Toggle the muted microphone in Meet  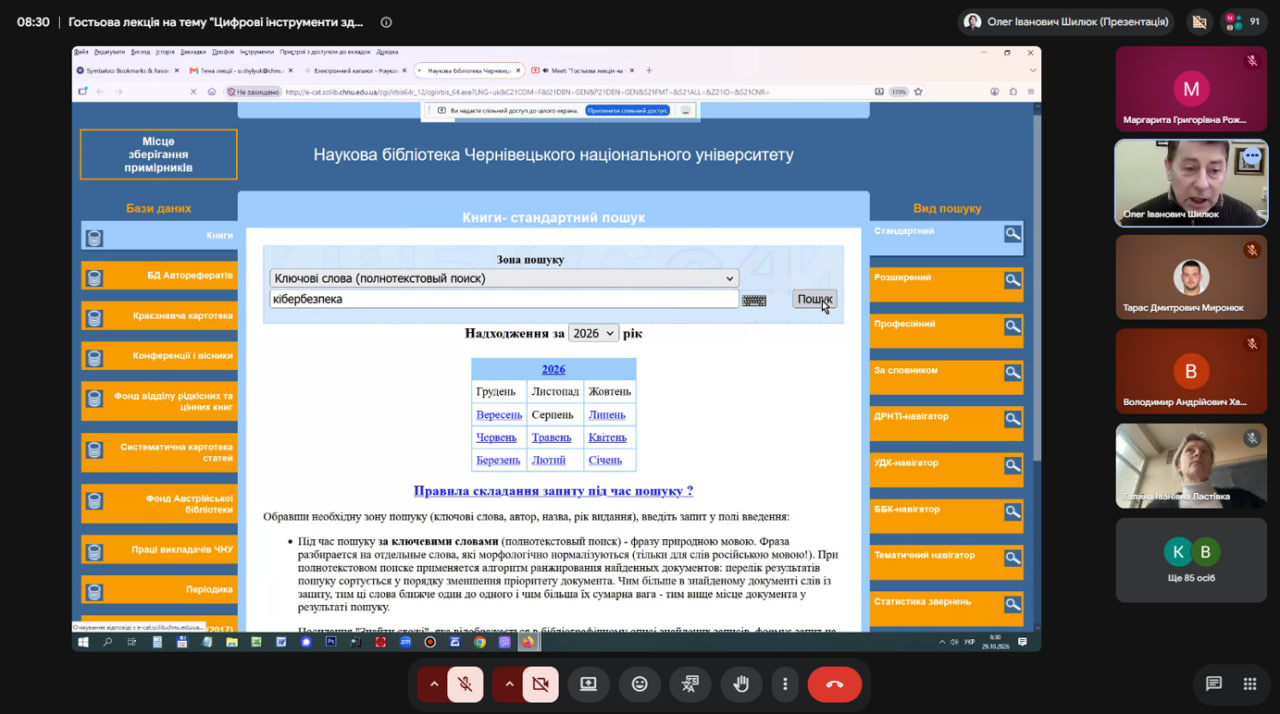coord(465,684)
